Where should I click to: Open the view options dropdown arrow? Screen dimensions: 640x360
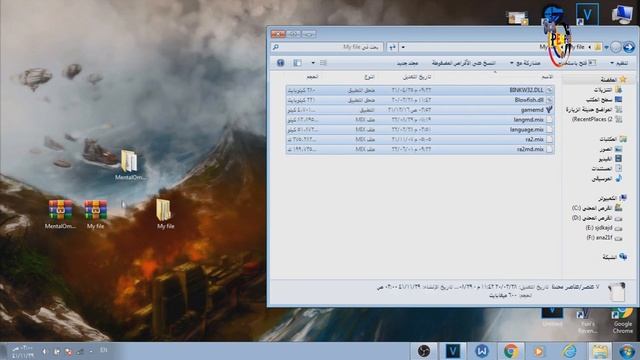313,63
